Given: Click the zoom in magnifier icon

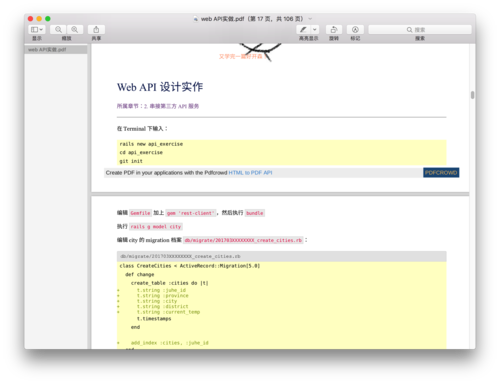Looking at the screenshot, I should pyautogui.click(x=75, y=30).
